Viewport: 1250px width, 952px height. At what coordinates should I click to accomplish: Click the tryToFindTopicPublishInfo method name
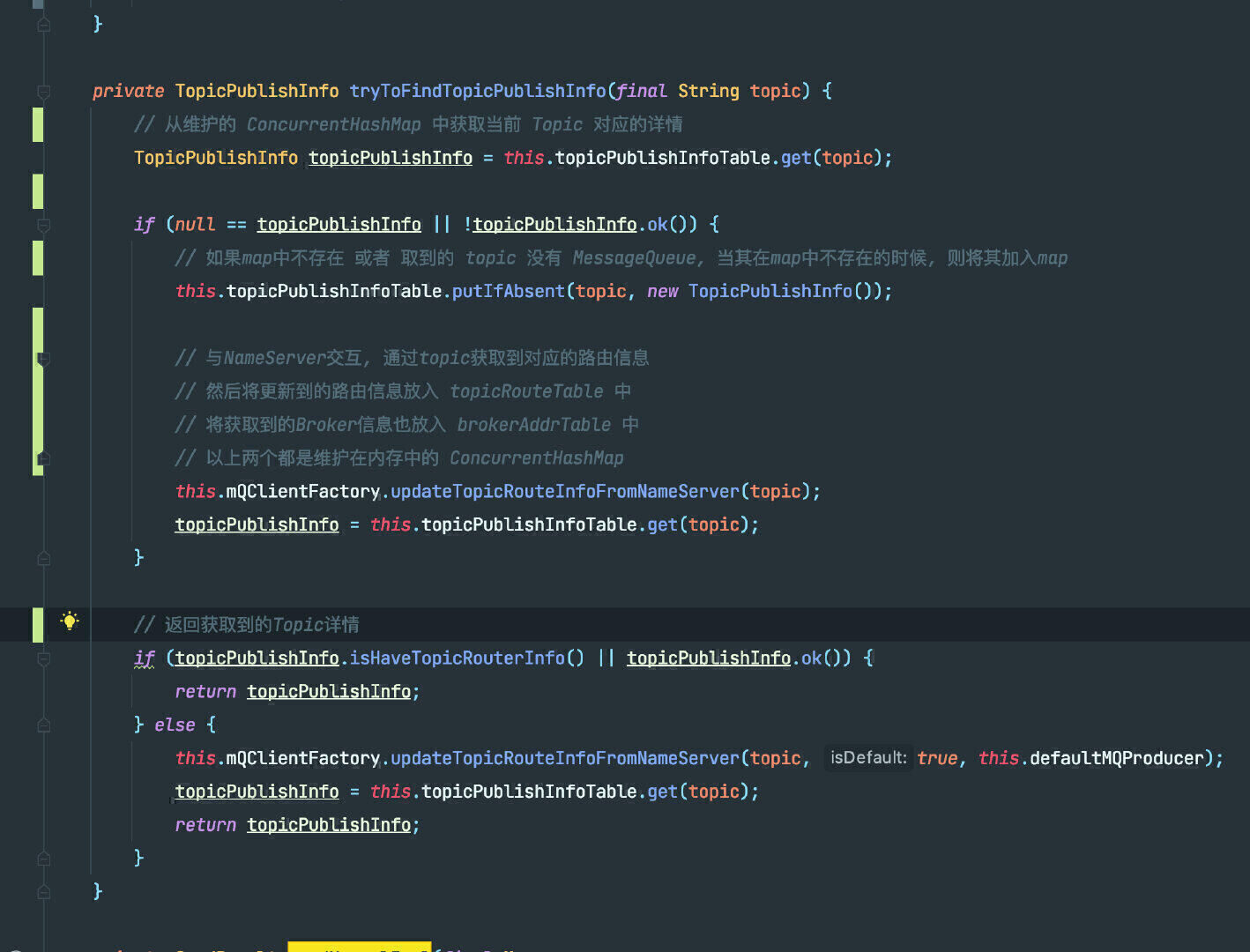pos(478,91)
